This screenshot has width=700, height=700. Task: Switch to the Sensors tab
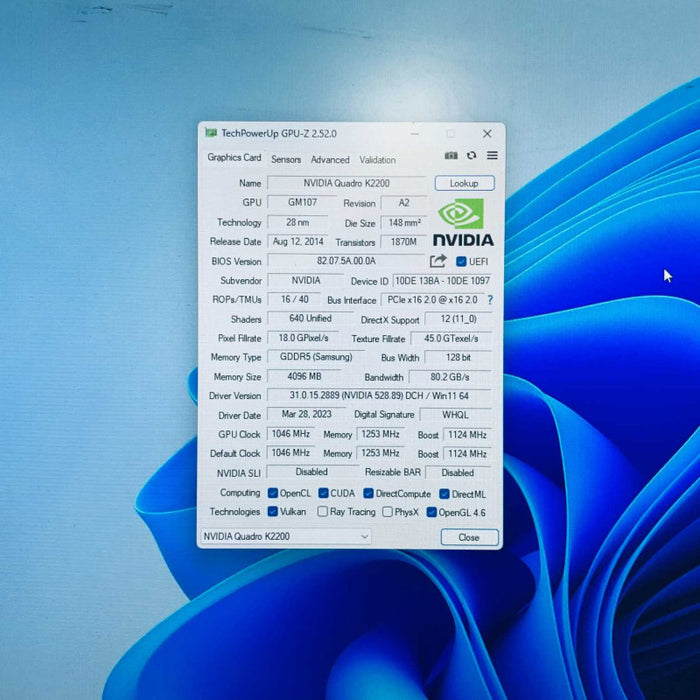286,159
